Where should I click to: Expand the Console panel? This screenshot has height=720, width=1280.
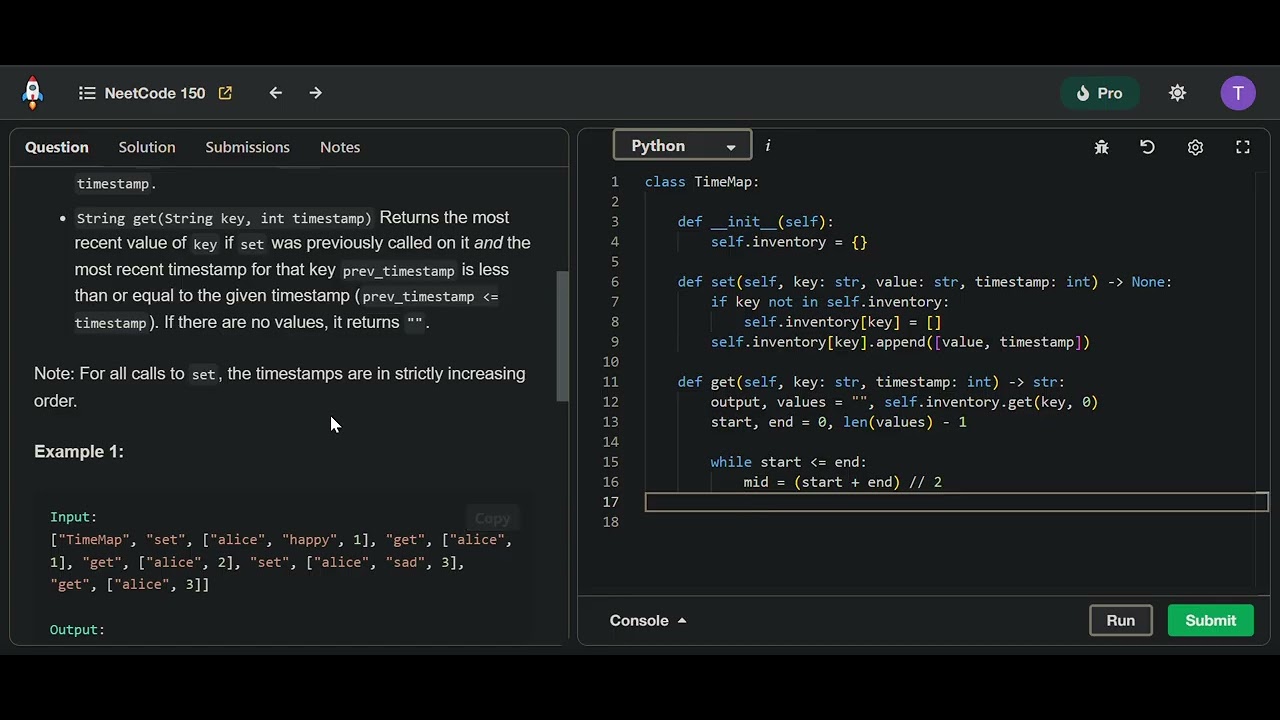[648, 620]
